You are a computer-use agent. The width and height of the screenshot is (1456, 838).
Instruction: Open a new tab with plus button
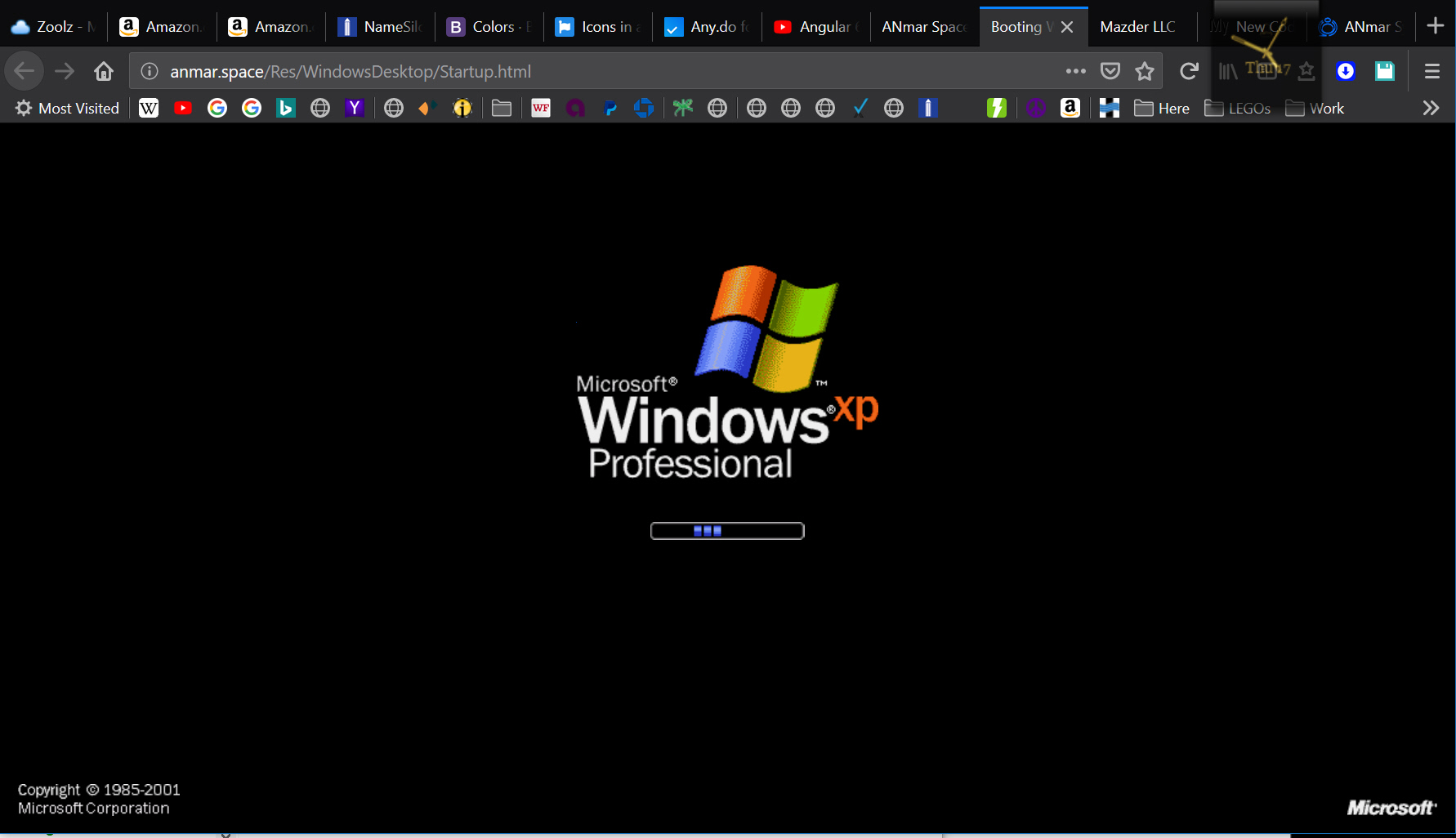pyautogui.click(x=1435, y=26)
